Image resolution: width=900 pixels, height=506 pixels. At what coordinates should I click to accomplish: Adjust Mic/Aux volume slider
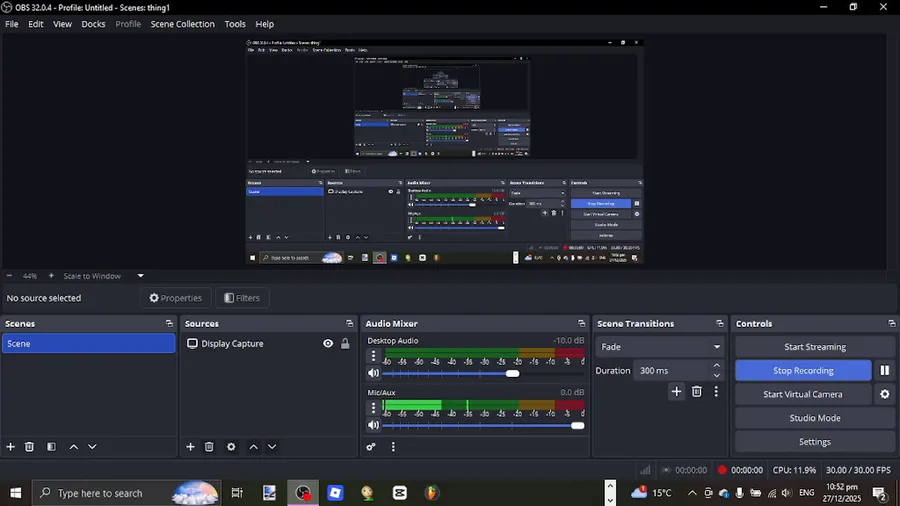[483, 426]
